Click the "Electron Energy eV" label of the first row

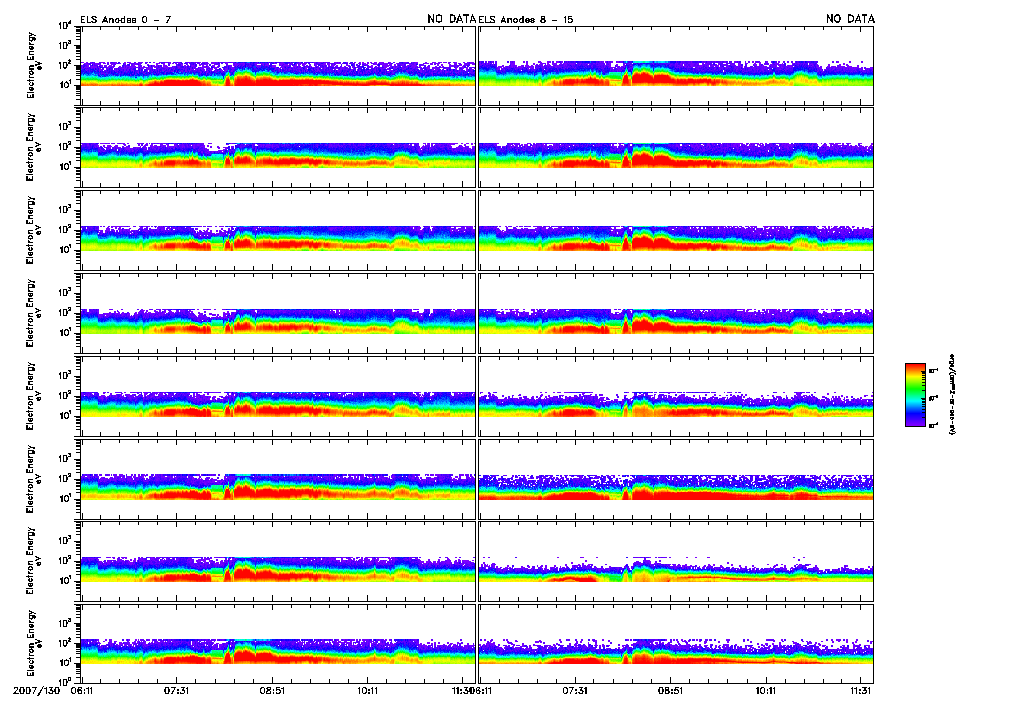33,65
